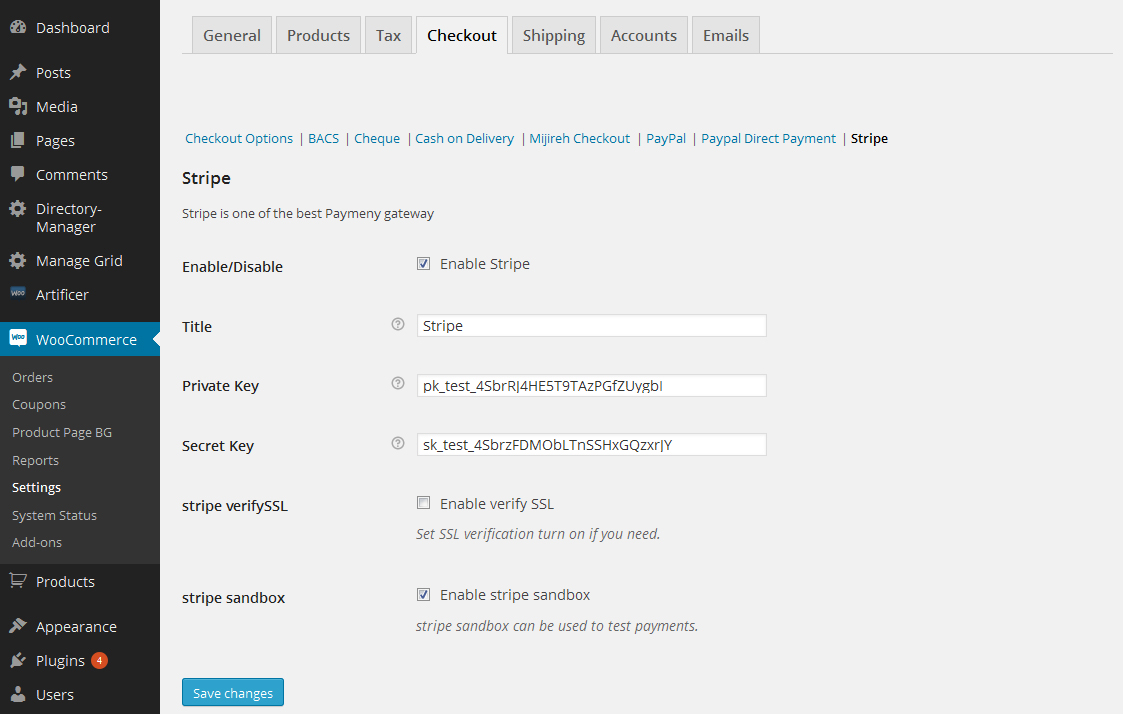This screenshot has width=1123, height=714.
Task: Click the Comments speech bubble icon
Action: 18,174
